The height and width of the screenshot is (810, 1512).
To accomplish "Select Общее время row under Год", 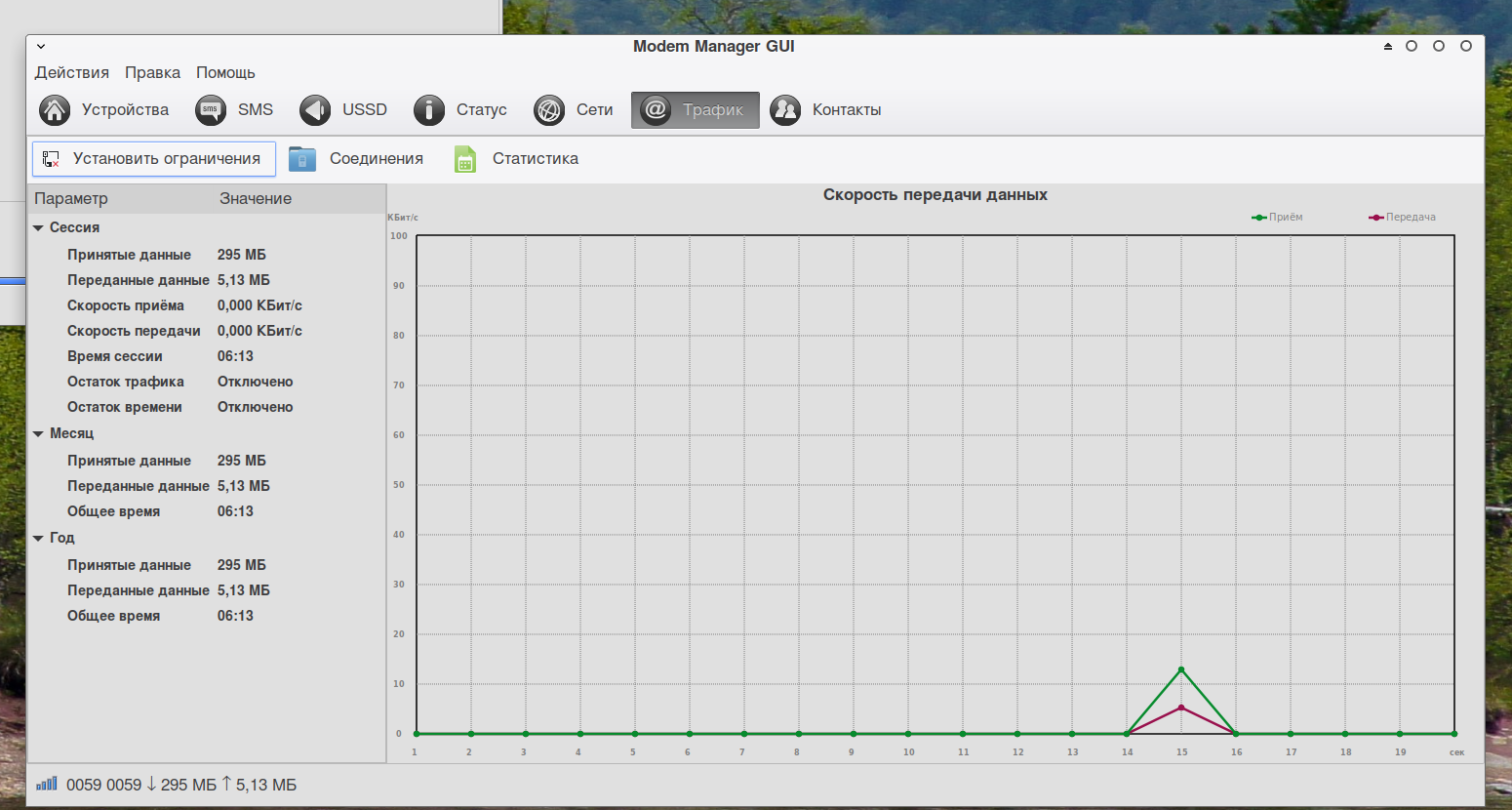I will click(207, 616).
